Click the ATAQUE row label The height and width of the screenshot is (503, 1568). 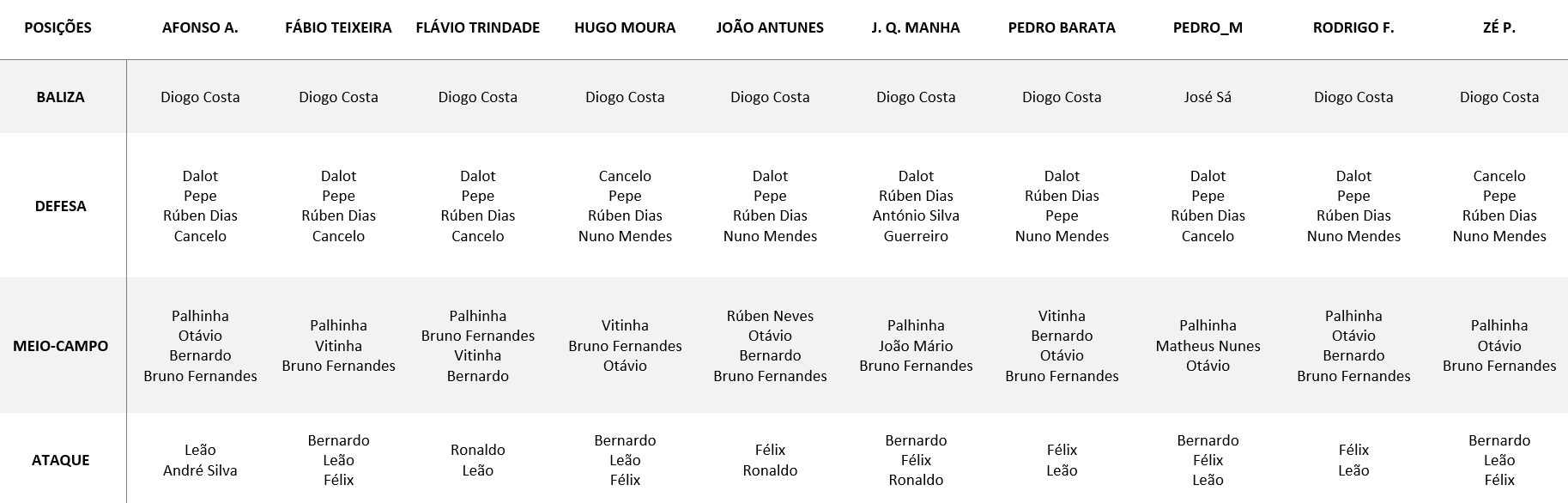[60, 460]
